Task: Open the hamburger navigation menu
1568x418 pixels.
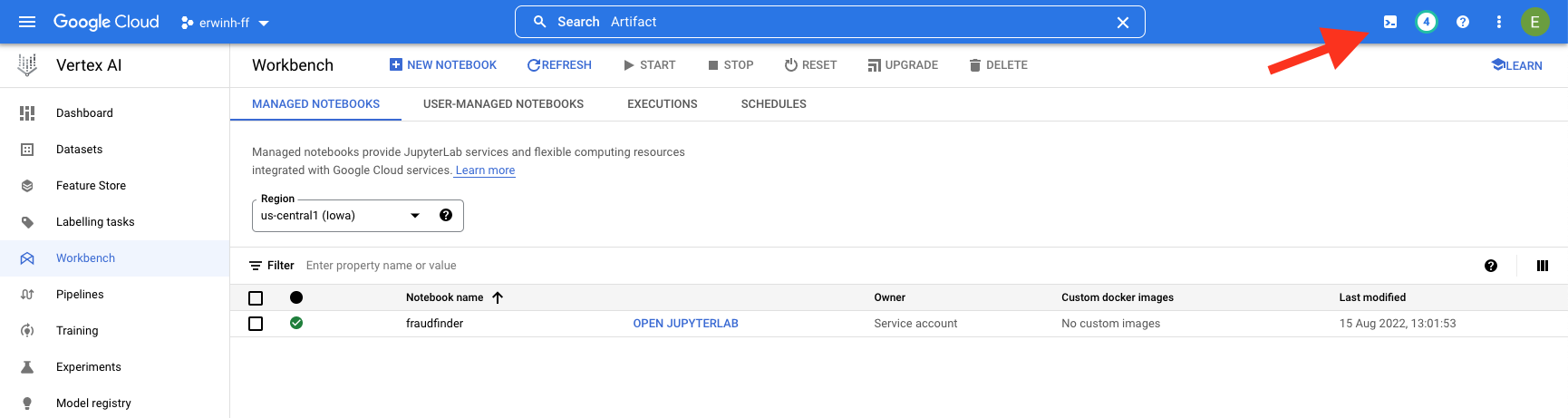Action: (x=27, y=22)
